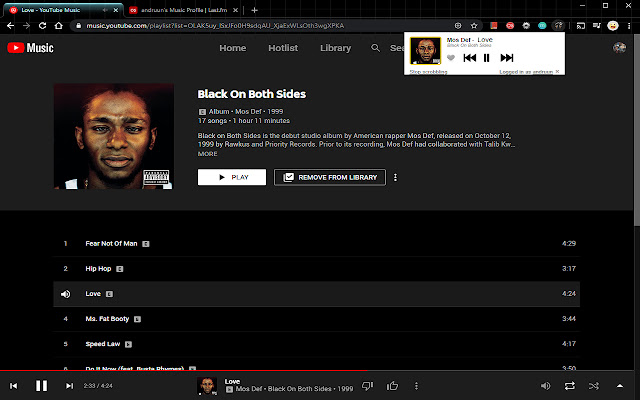Viewport: 640px width, 400px height.
Task: Click the address bar URL
Action: tap(215, 26)
